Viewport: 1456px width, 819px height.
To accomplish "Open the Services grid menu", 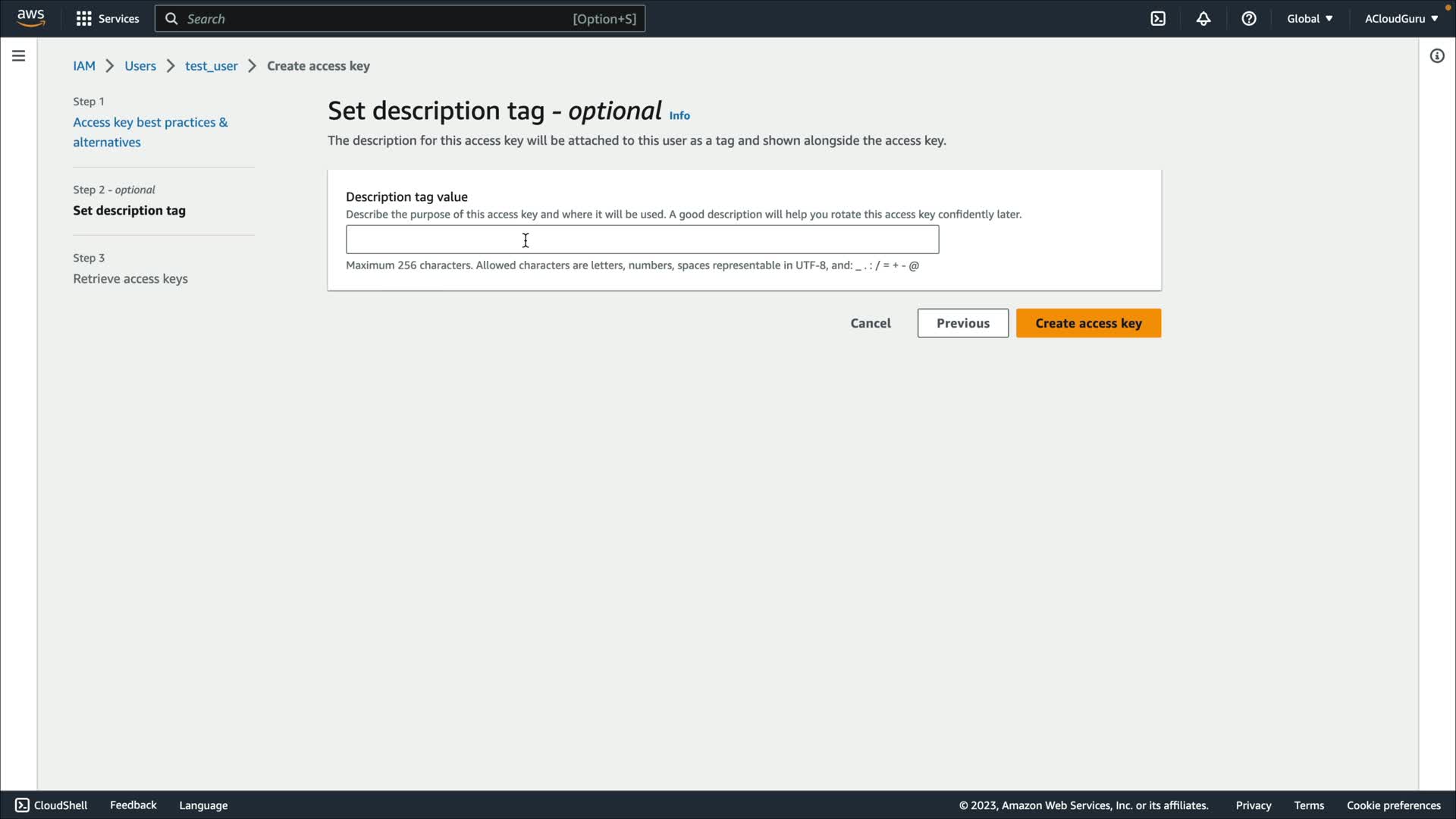I will 107,18.
